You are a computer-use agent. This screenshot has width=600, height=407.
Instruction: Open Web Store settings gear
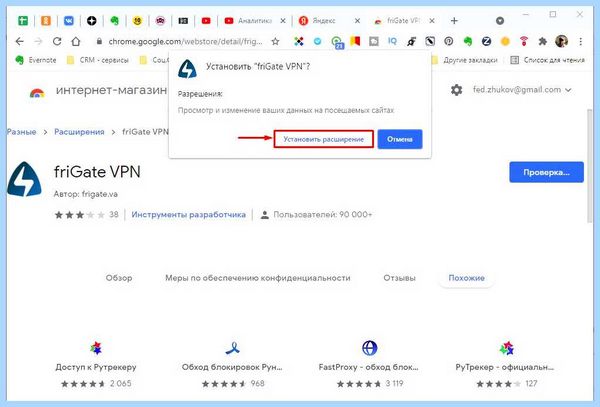456,90
